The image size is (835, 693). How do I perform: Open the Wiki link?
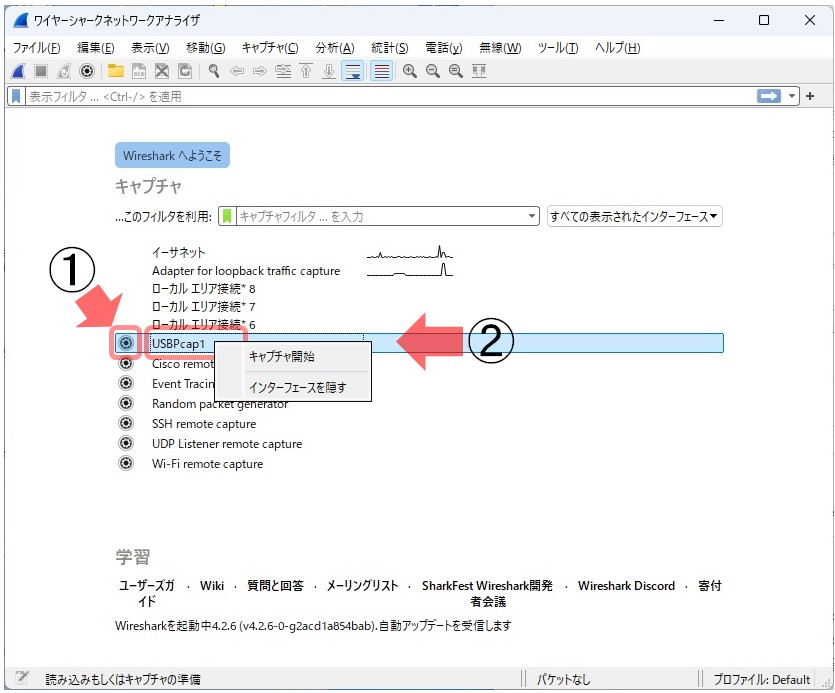pyautogui.click(x=212, y=586)
